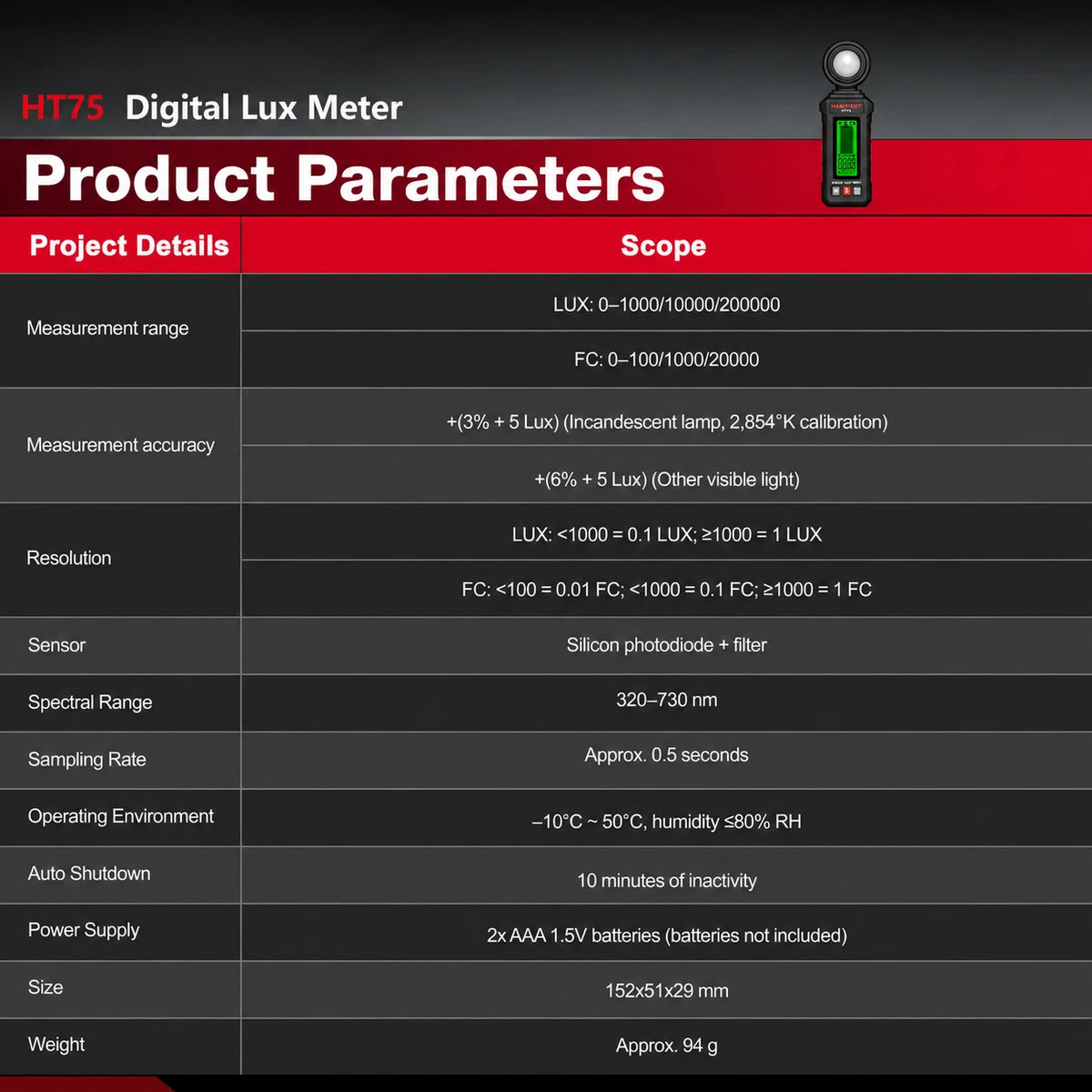Select the "Auto Shutdown" row label
Viewport: 1092px width, 1092px height.
[x=89, y=874]
